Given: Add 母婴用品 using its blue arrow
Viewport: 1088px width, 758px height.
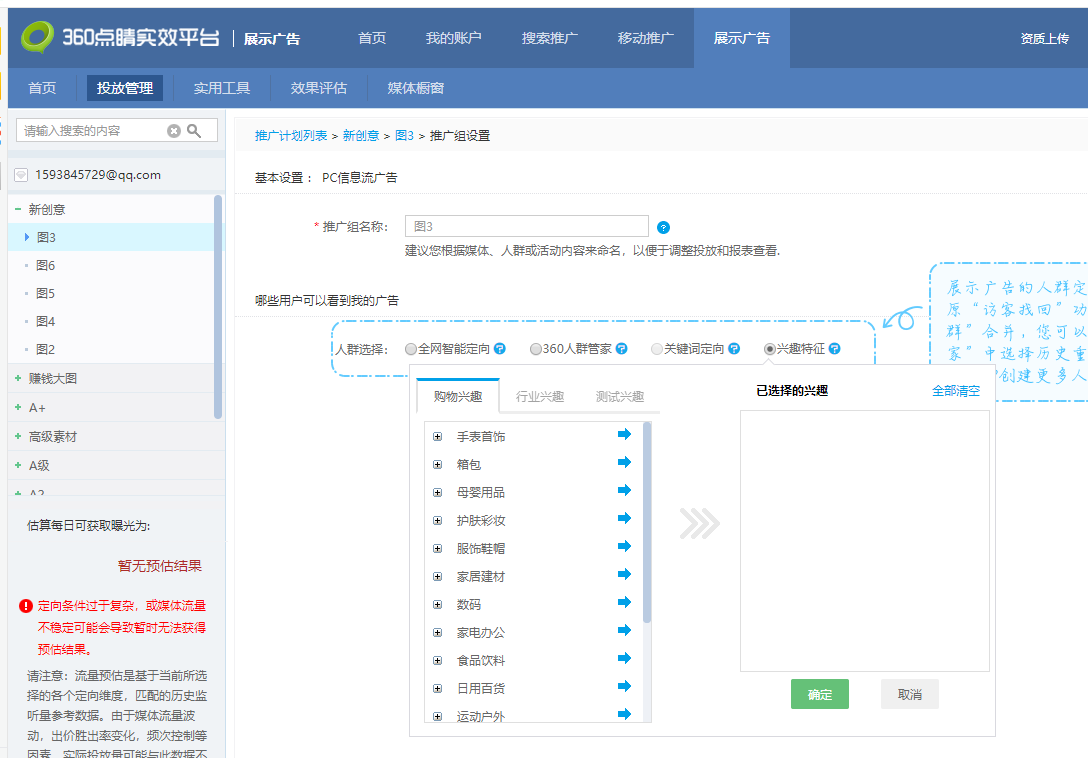Looking at the screenshot, I should point(624,491).
